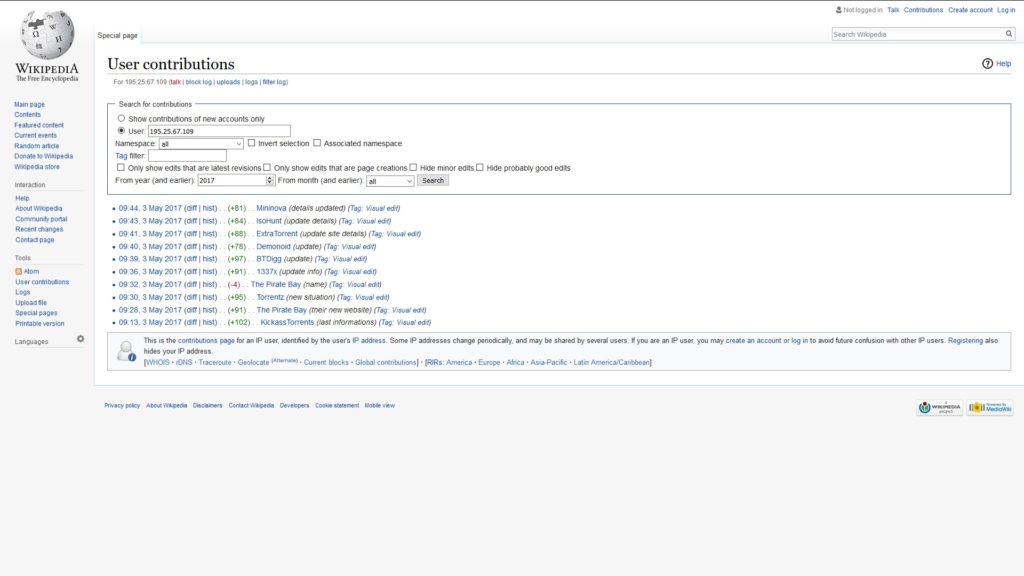The width and height of the screenshot is (1024, 576).
Task: Open the Europe RIR link
Action: pos(489,362)
